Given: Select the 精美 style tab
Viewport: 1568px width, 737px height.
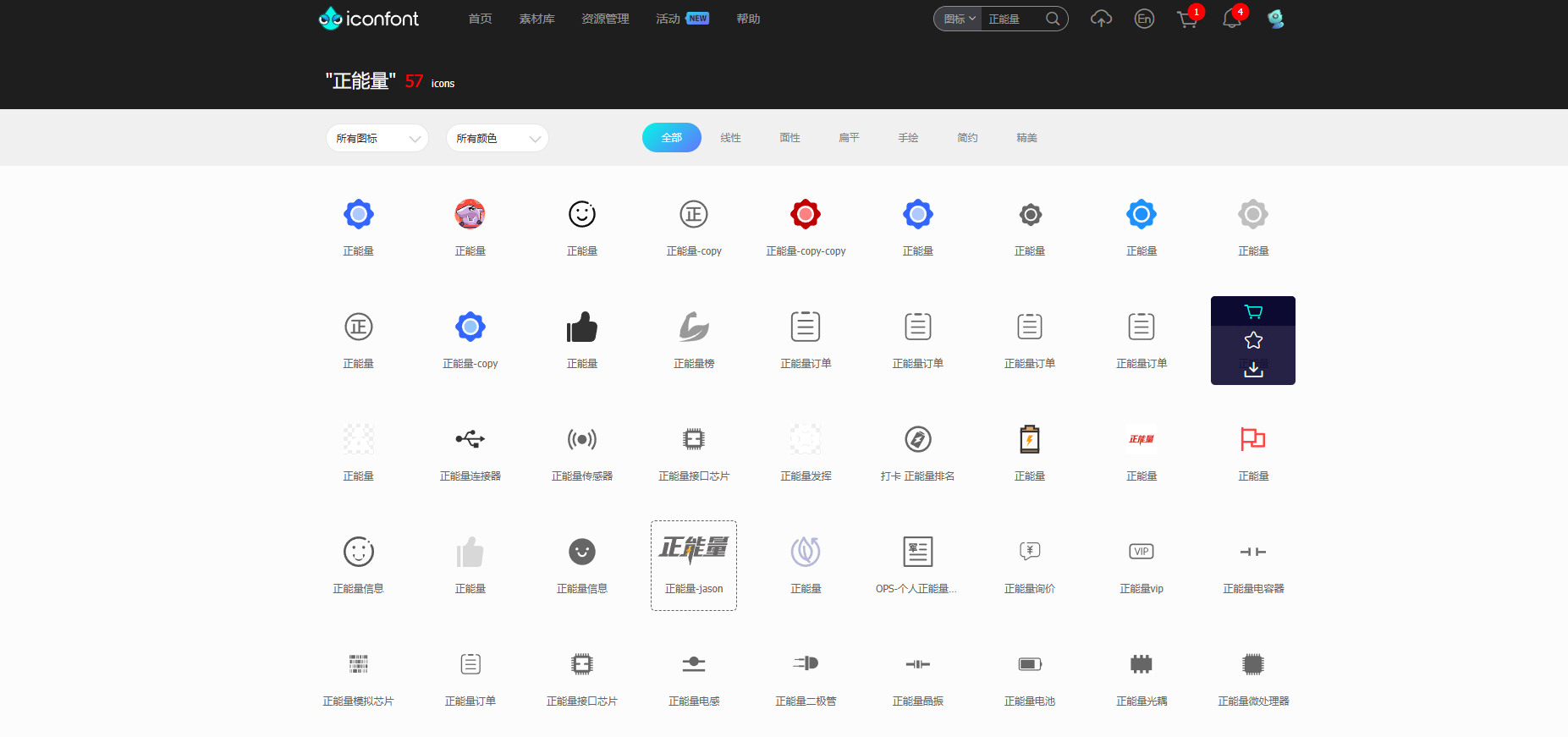Looking at the screenshot, I should coord(1027,137).
